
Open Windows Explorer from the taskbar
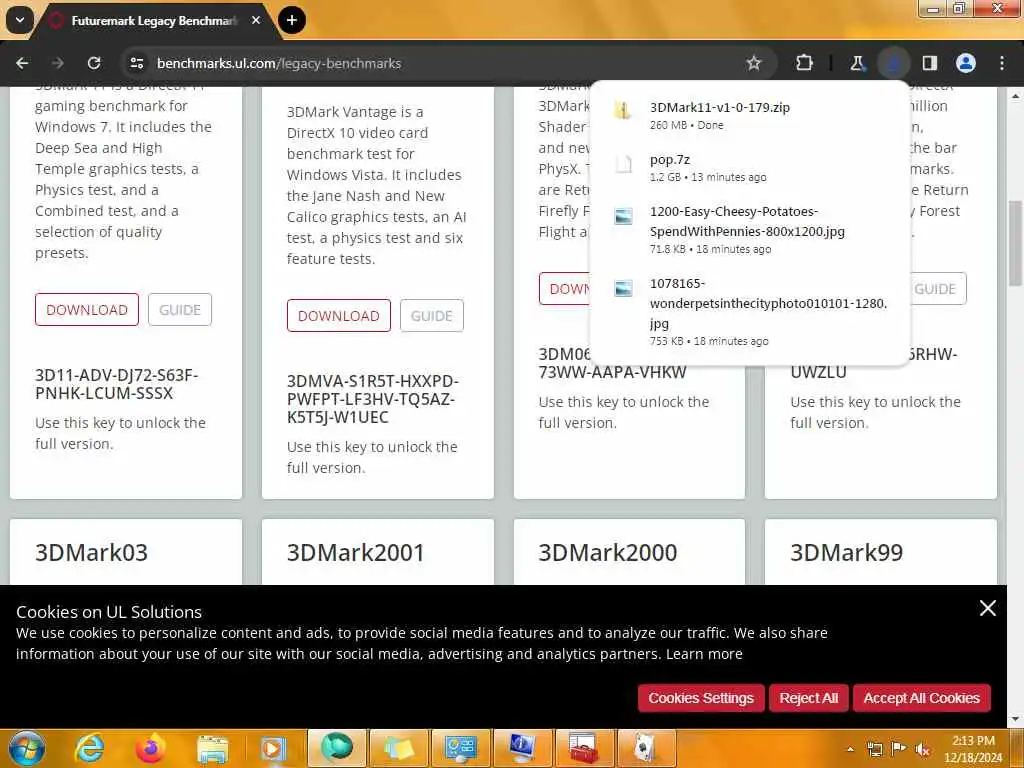(x=212, y=748)
